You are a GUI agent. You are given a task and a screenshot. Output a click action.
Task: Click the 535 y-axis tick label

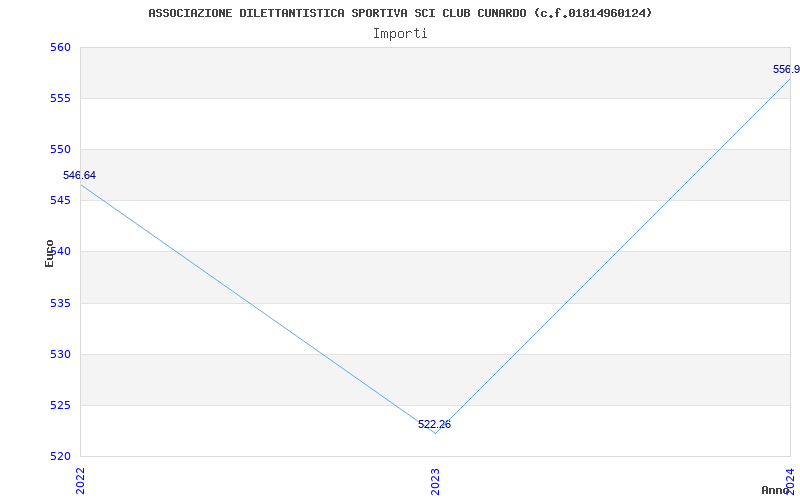click(60, 304)
